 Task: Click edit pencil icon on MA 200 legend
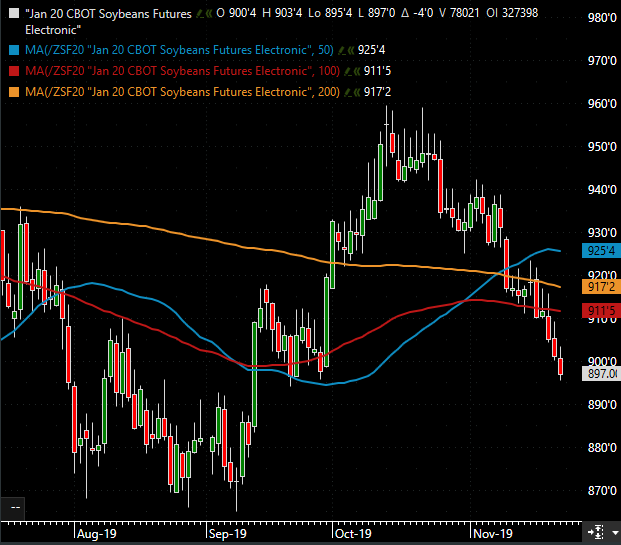pyautogui.click(x=348, y=92)
